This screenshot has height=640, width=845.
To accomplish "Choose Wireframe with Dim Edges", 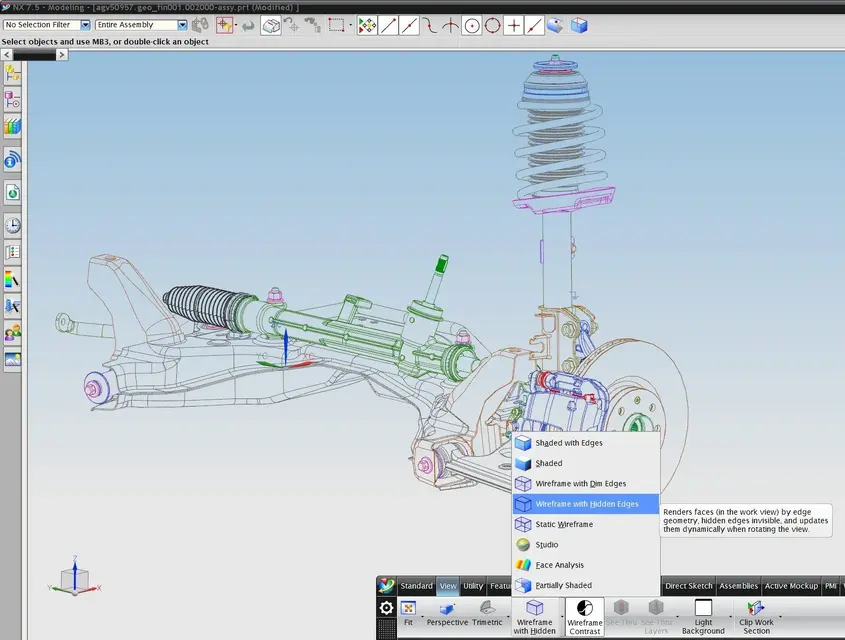I will click(586, 484).
